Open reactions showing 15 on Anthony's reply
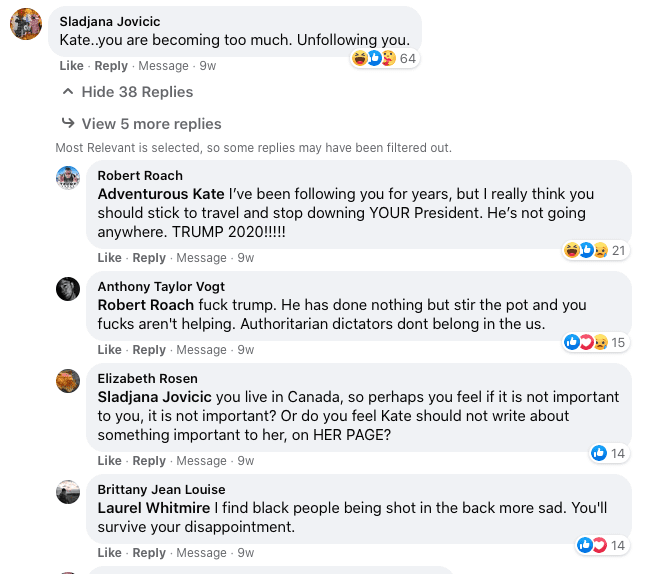The width and height of the screenshot is (654, 574). (595, 342)
